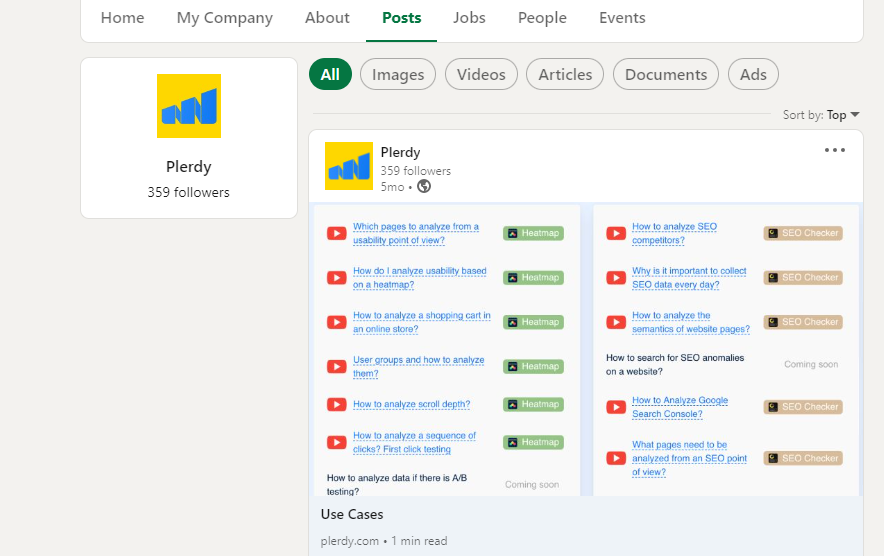Click Heatmap tag beside usability pages video
The height and width of the screenshot is (556, 884).
(x=533, y=233)
